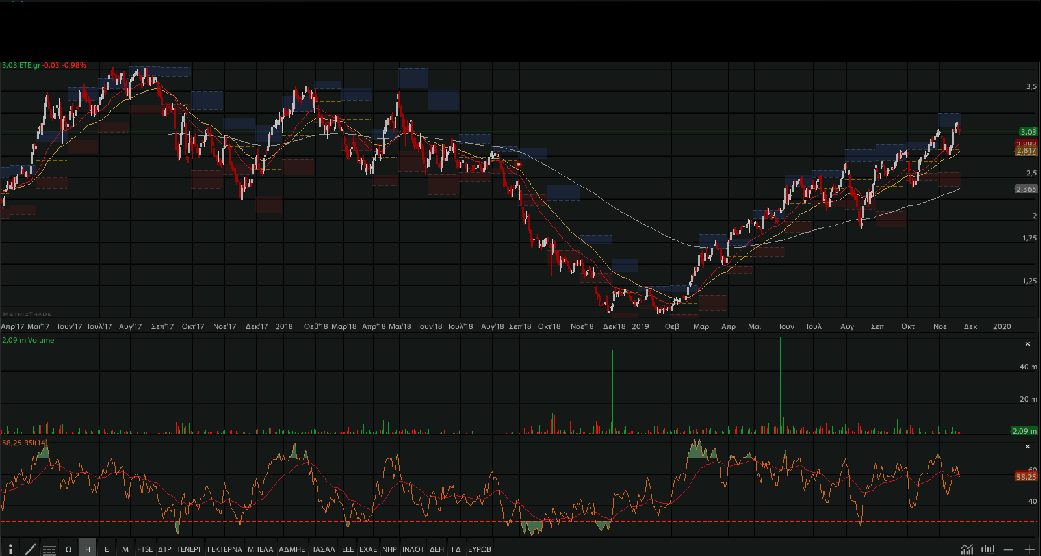Switch to the ΑΔΜΗΕ ticker tab
This screenshot has height=556, width=1041.
tap(292, 549)
